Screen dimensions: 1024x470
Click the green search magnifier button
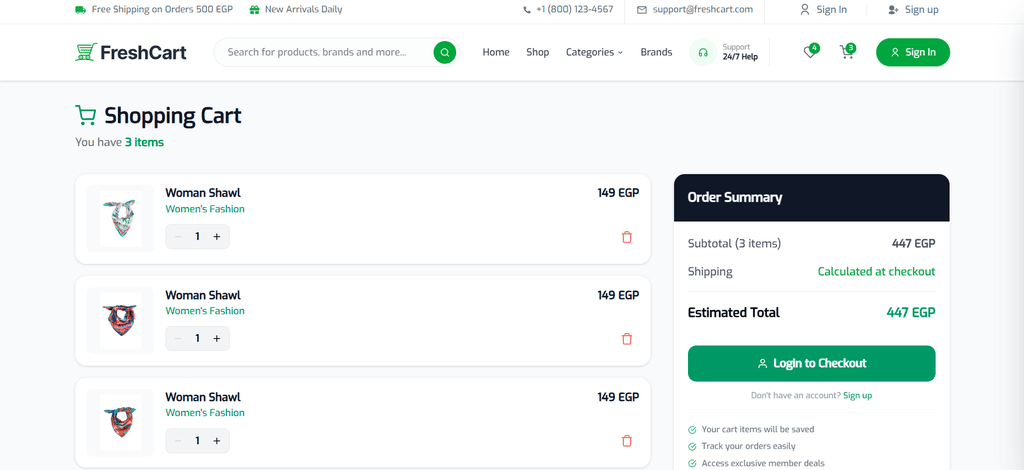point(445,52)
